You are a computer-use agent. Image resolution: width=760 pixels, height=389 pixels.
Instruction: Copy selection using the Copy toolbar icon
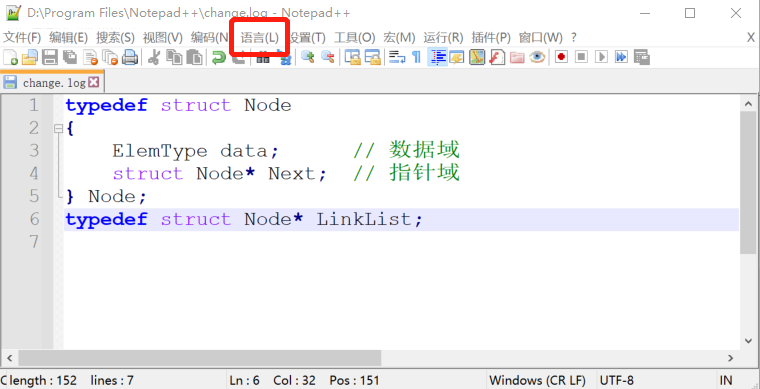click(x=174, y=57)
